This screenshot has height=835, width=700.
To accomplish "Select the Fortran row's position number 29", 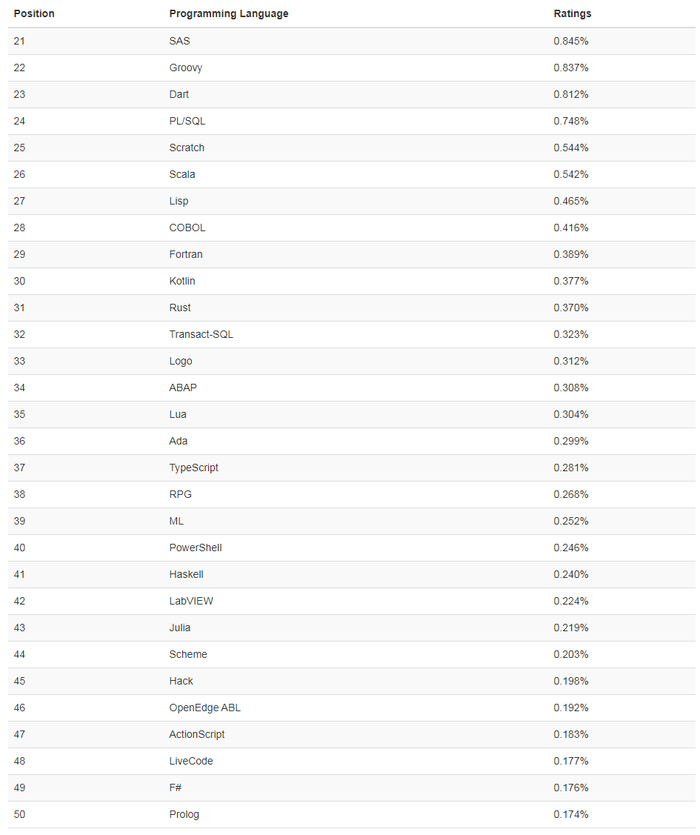I will 20,254.
